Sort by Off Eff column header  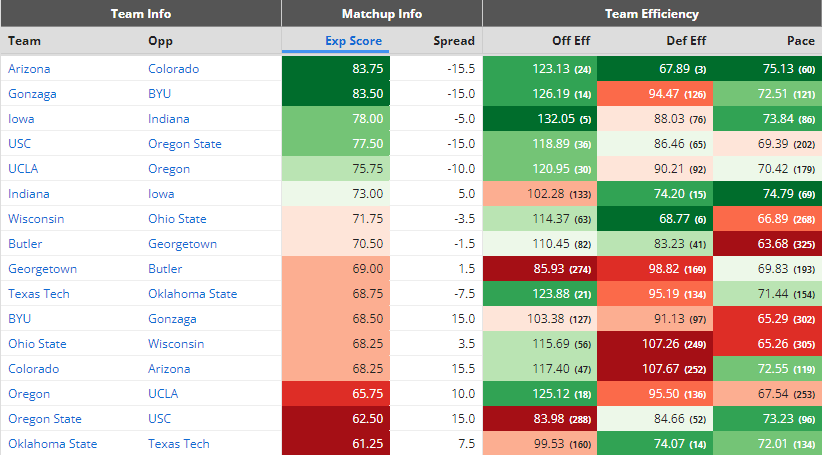click(571, 41)
